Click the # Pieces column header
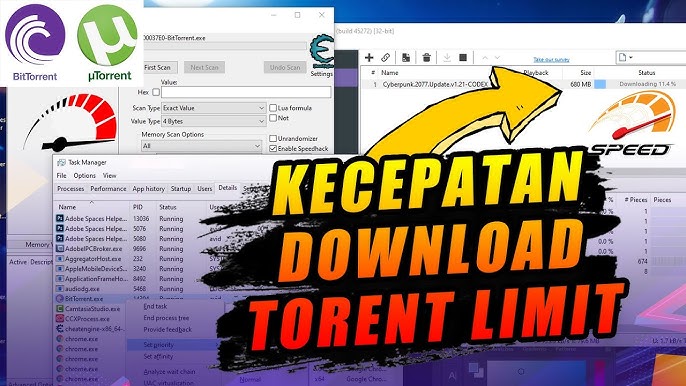This screenshot has height=386, width=686. pyautogui.click(x=636, y=200)
